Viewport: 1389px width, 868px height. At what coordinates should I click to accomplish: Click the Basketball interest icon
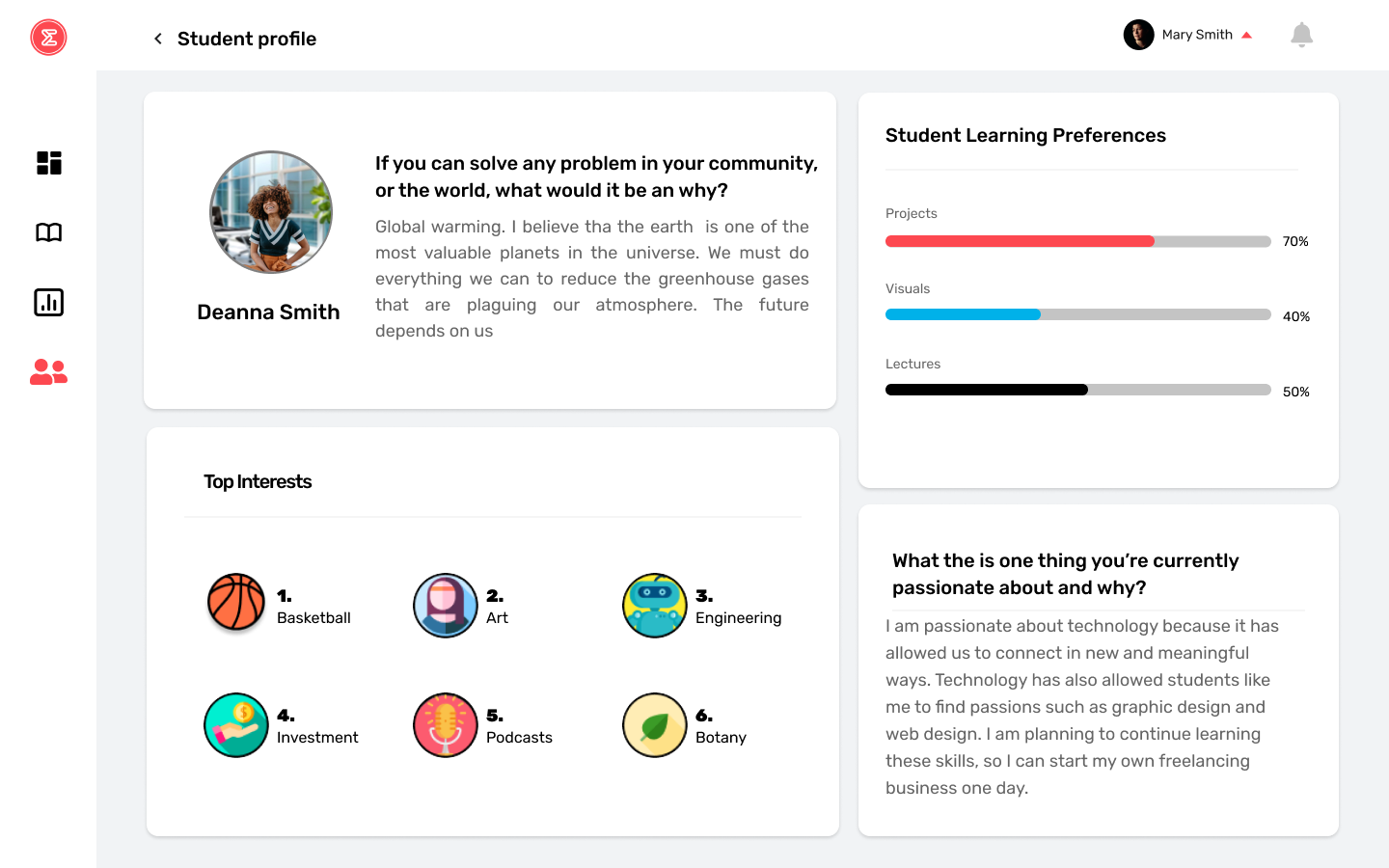tap(236, 602)
